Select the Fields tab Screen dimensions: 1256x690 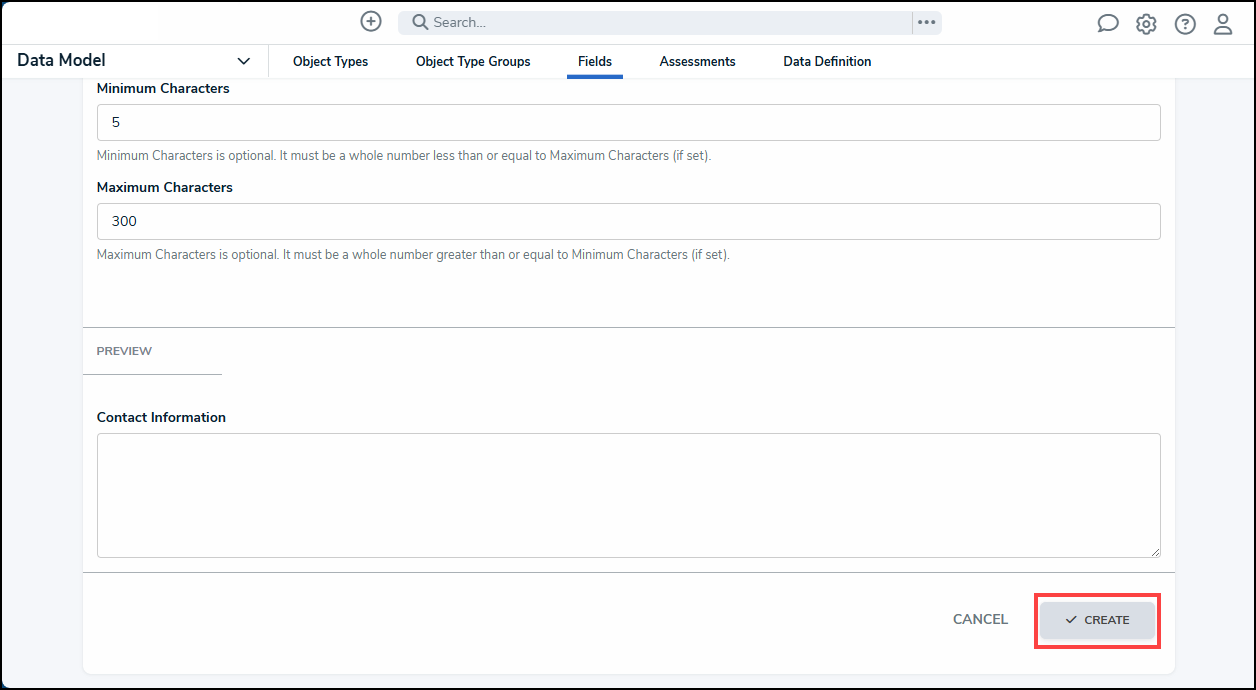click(x=595, y=62)
